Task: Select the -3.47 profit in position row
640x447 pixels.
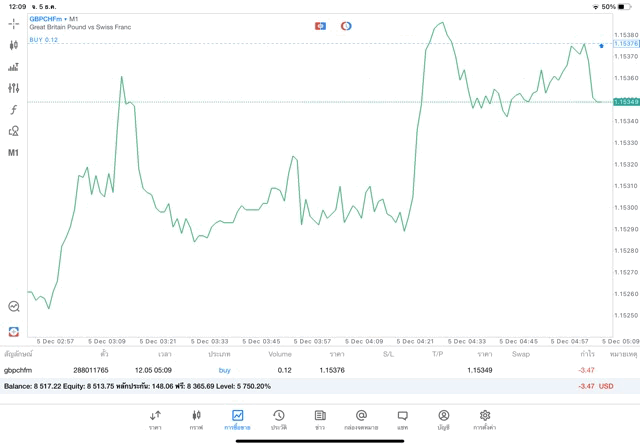Action: point(586,370)
